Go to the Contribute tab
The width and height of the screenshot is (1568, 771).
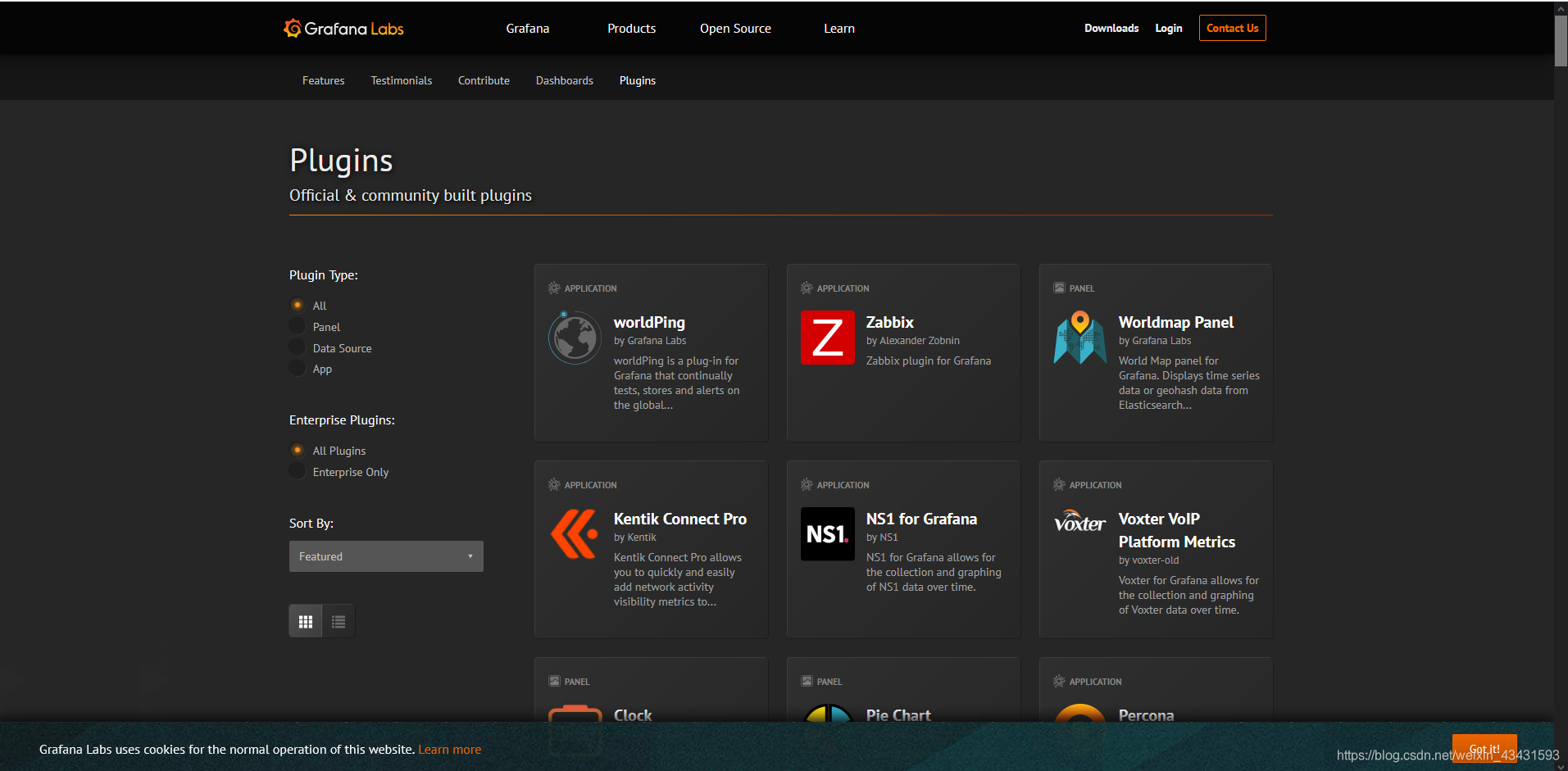click(x=484, y=80)
